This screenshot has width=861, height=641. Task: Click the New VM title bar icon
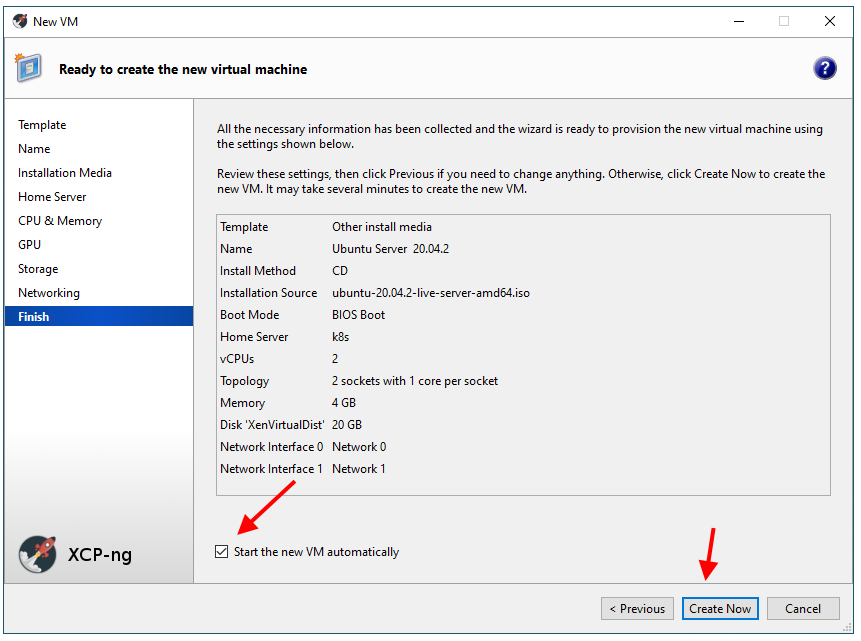20,21
